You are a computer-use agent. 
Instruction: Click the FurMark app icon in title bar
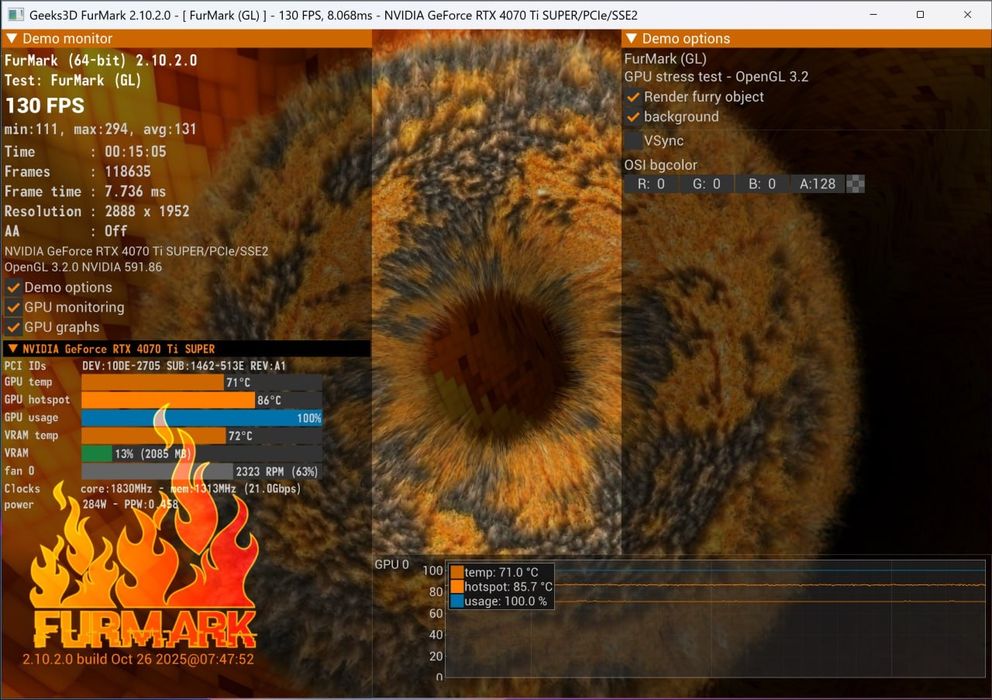(16, 15)
